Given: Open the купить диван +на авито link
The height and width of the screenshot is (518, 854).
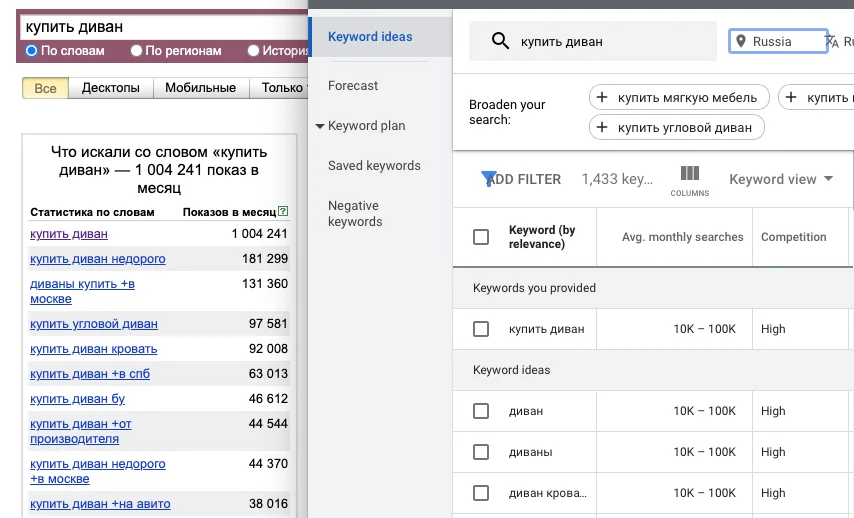Looking at the screenshot, I should pos(100,504).
